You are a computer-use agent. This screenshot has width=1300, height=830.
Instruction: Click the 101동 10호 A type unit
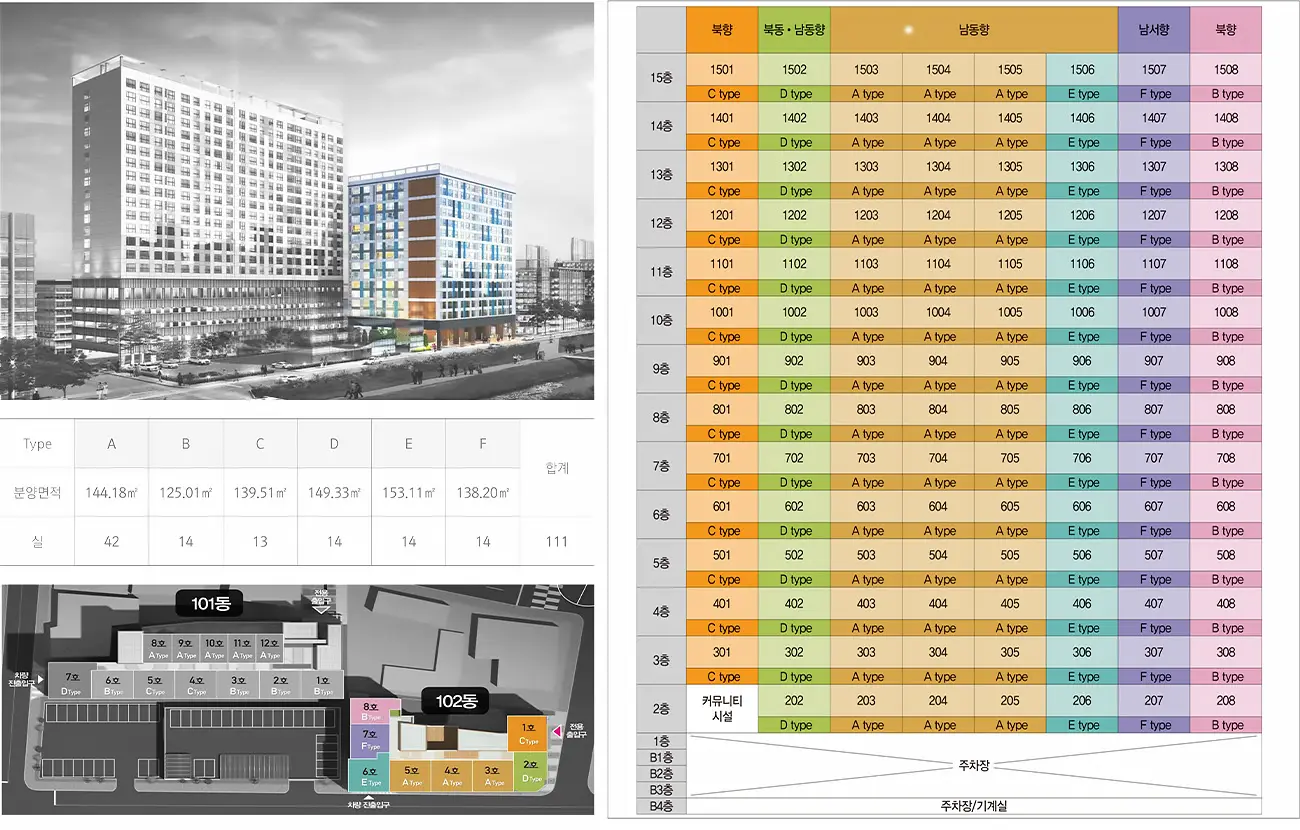[214, 648]
